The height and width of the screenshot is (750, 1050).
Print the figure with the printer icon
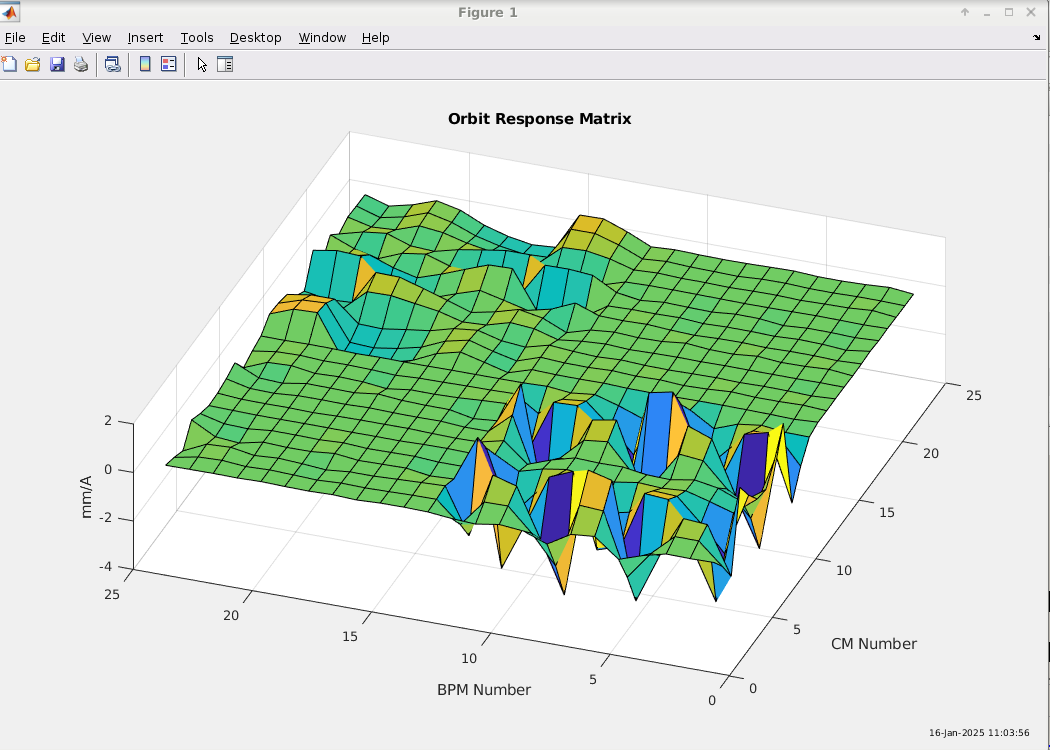coord(81,64)
